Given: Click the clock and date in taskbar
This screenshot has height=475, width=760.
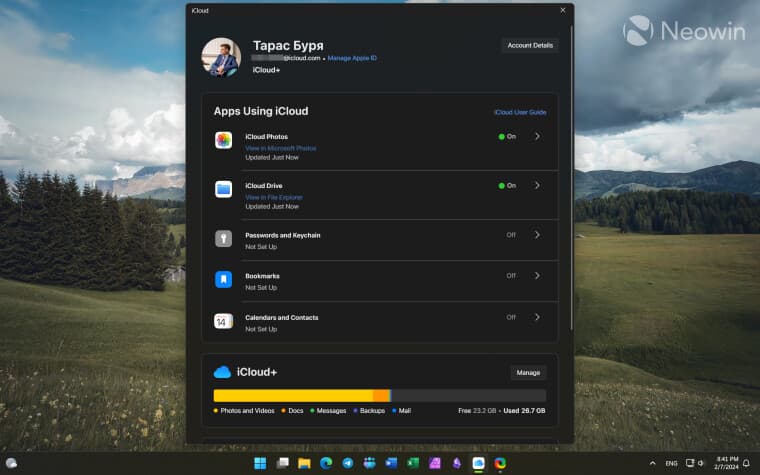Looking at the screenshot, I should [x=726, y=463].
